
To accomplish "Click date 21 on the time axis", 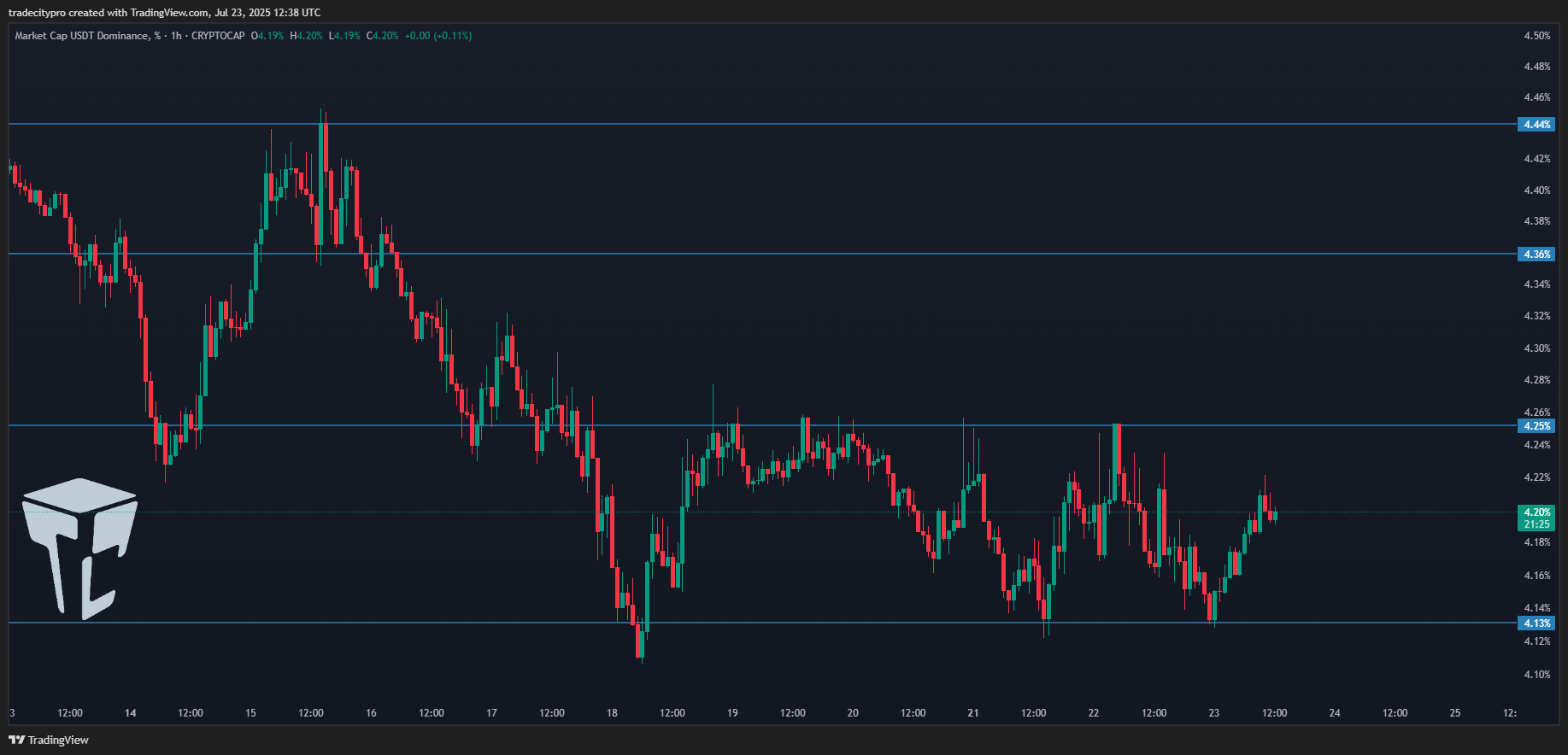I will coord(973,713).
